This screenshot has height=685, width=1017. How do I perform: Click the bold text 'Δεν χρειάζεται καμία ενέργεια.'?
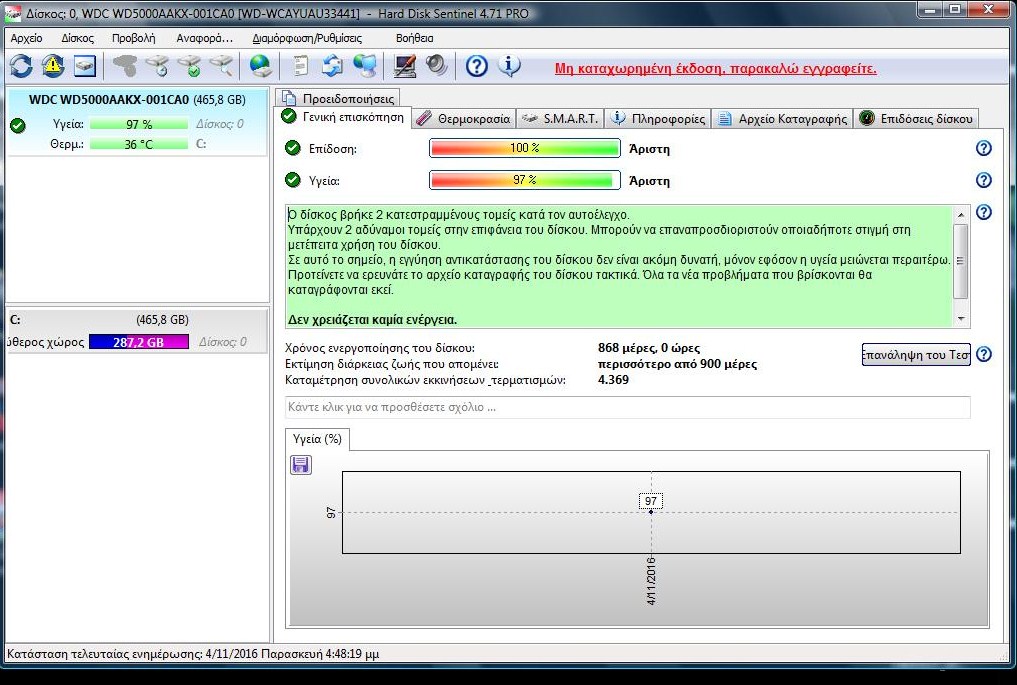(x=372, y=320)
